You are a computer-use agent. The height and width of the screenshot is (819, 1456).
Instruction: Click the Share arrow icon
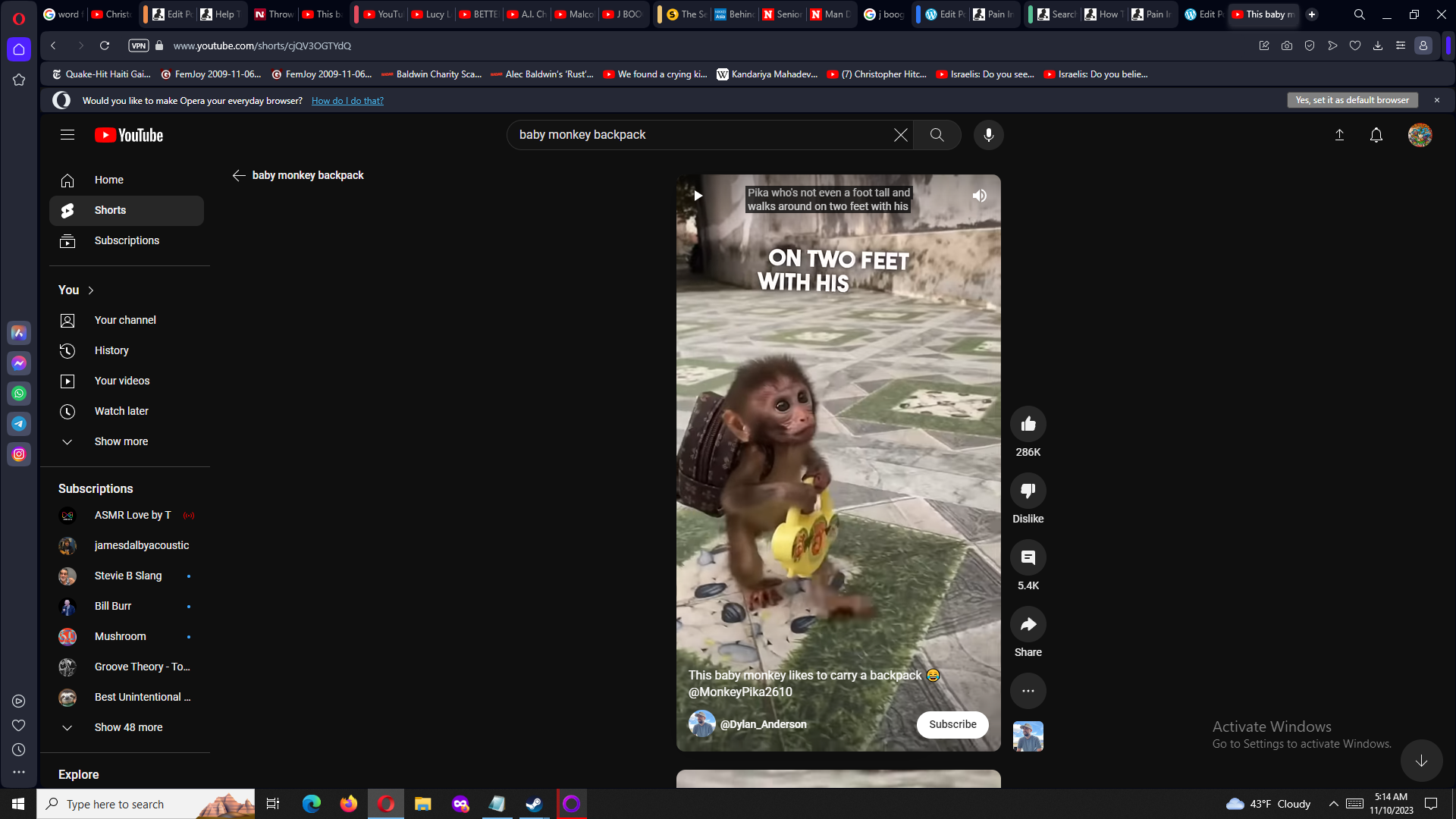[1028, 624]
